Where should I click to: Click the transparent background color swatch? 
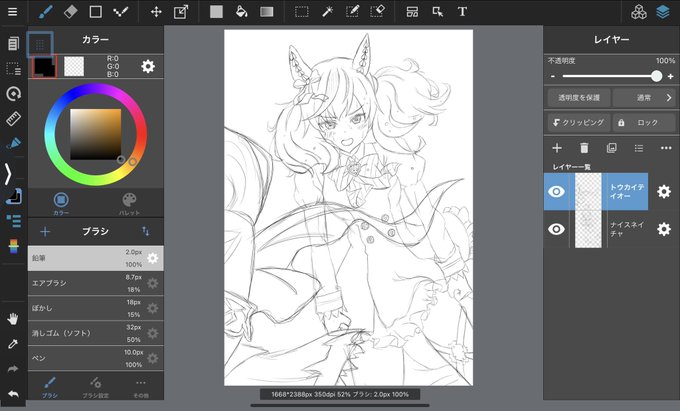(74, 66)
